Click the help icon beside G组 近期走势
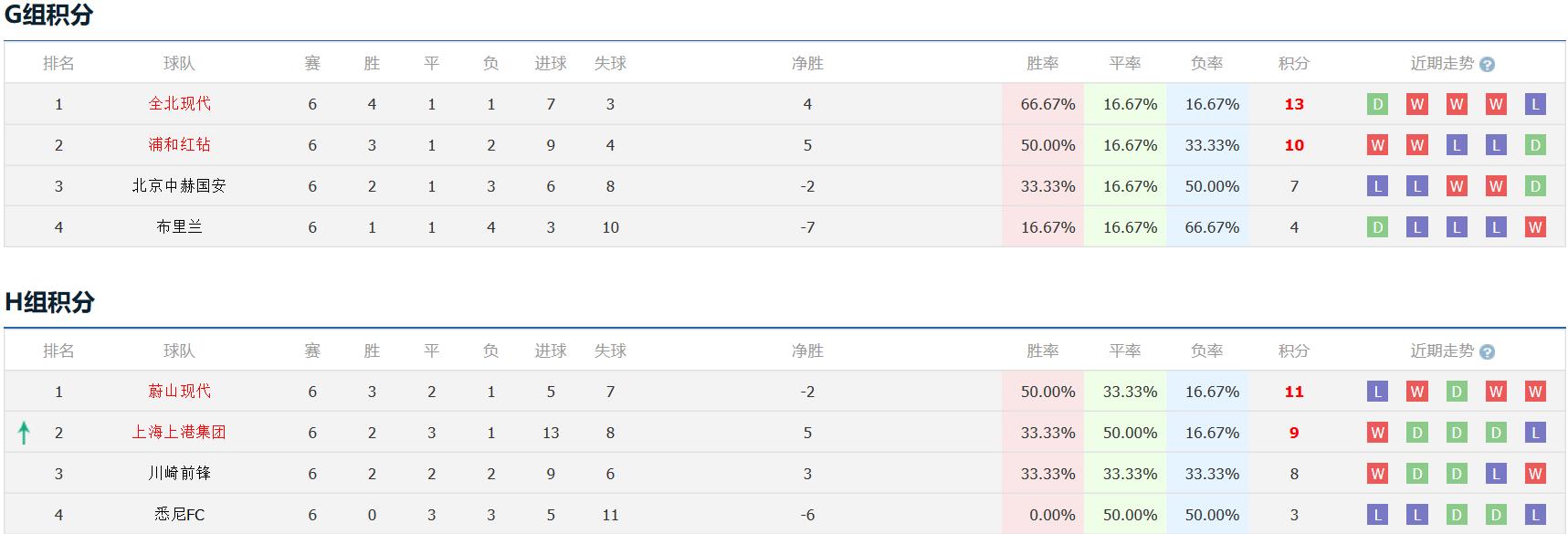 coord(1487,65)
